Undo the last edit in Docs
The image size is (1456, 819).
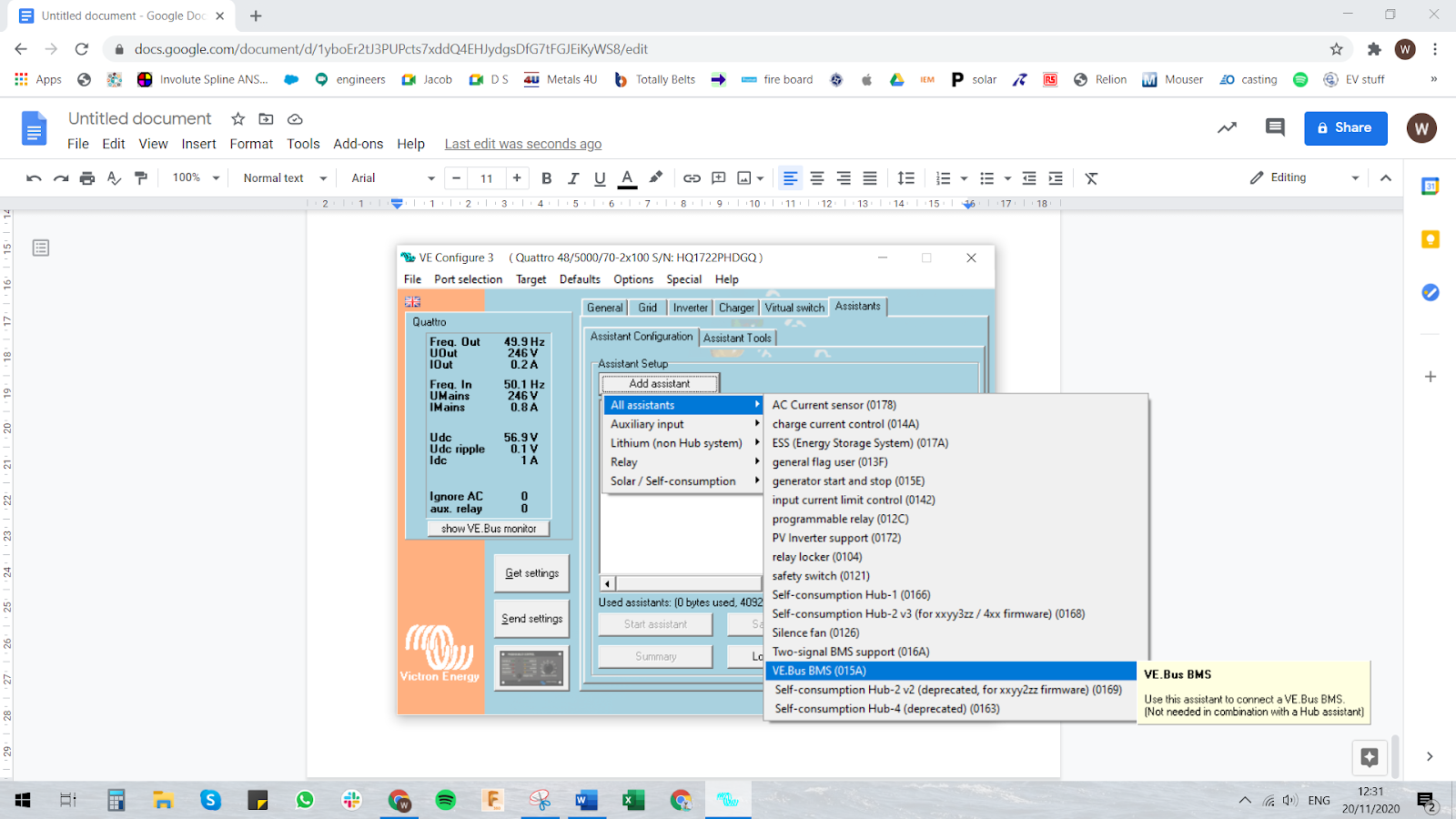click(34, 178)
